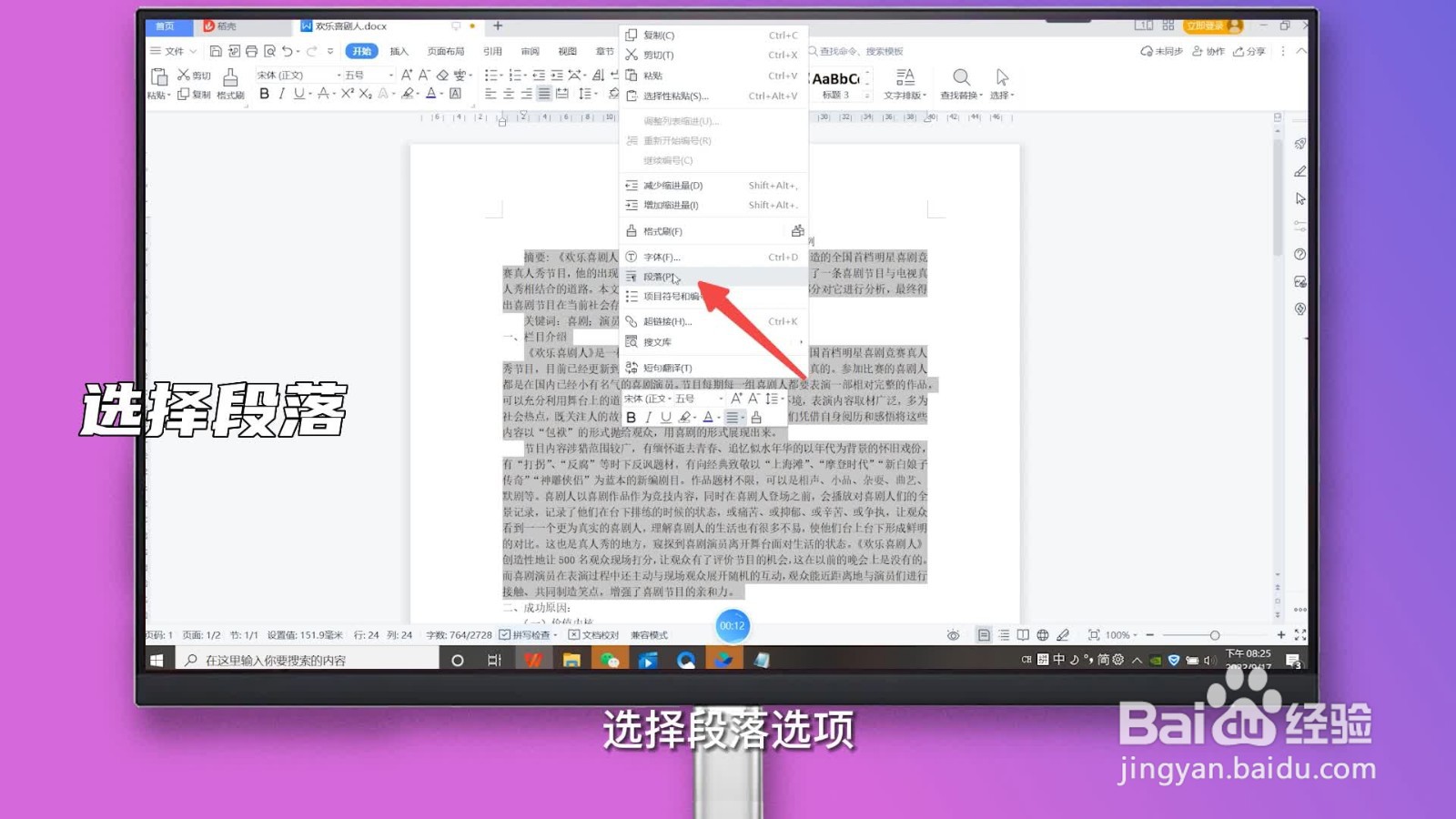The width and height of the screenshot is (1456, 819).
Task: Click the highlight color icon in the ribbon
Action: tap(407, 95)
